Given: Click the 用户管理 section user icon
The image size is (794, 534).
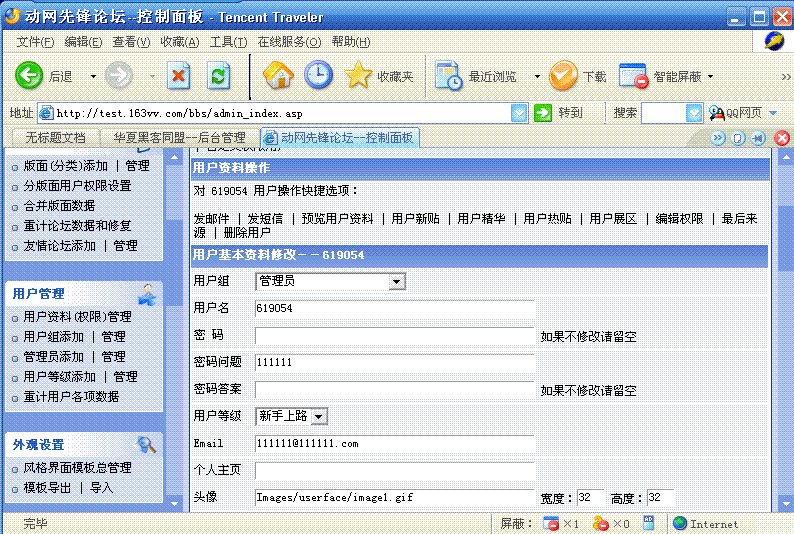Looking at the screenshot, I should pos(147,295).
